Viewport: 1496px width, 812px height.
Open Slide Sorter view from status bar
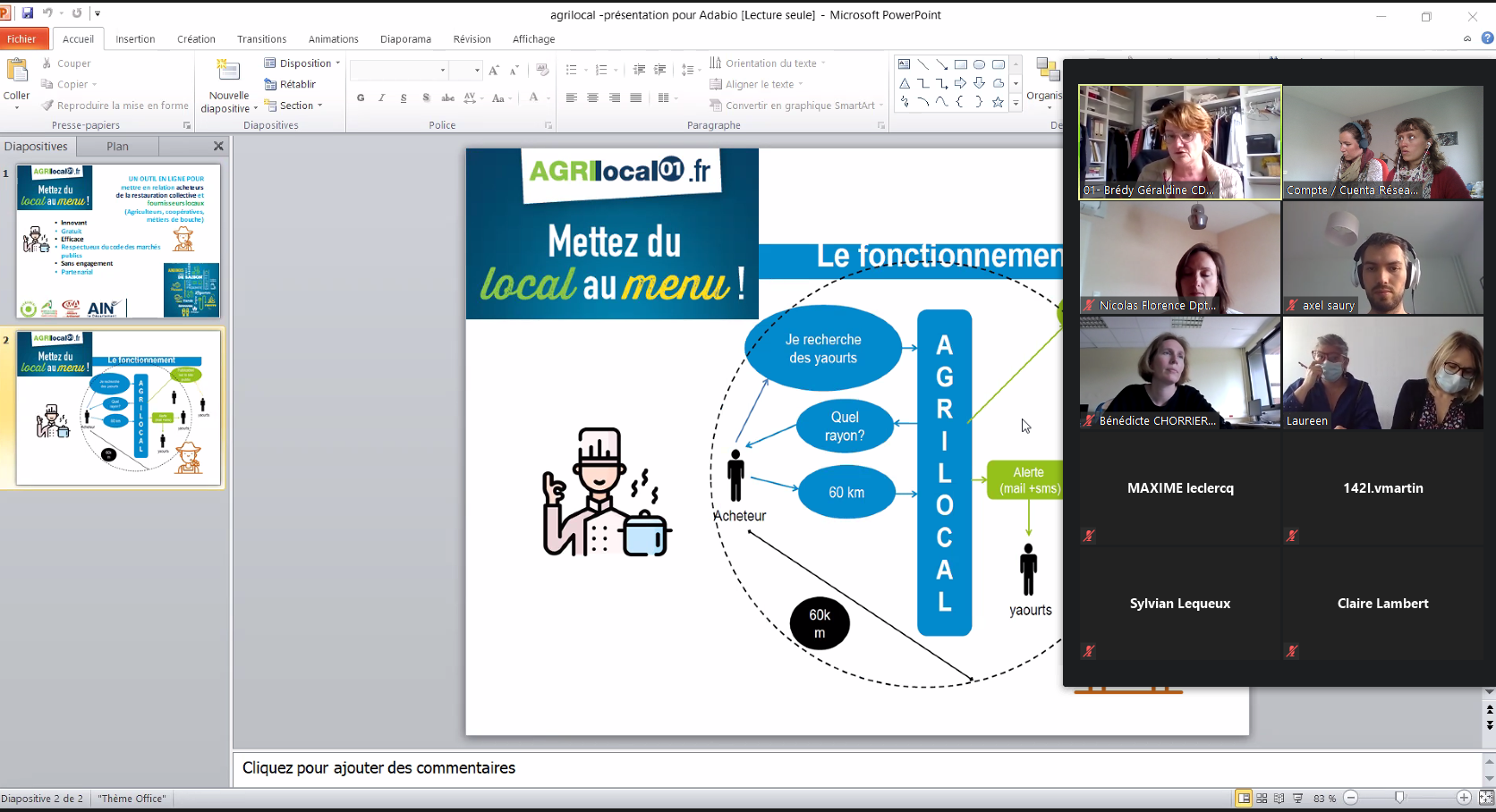tap(1262, 798)
